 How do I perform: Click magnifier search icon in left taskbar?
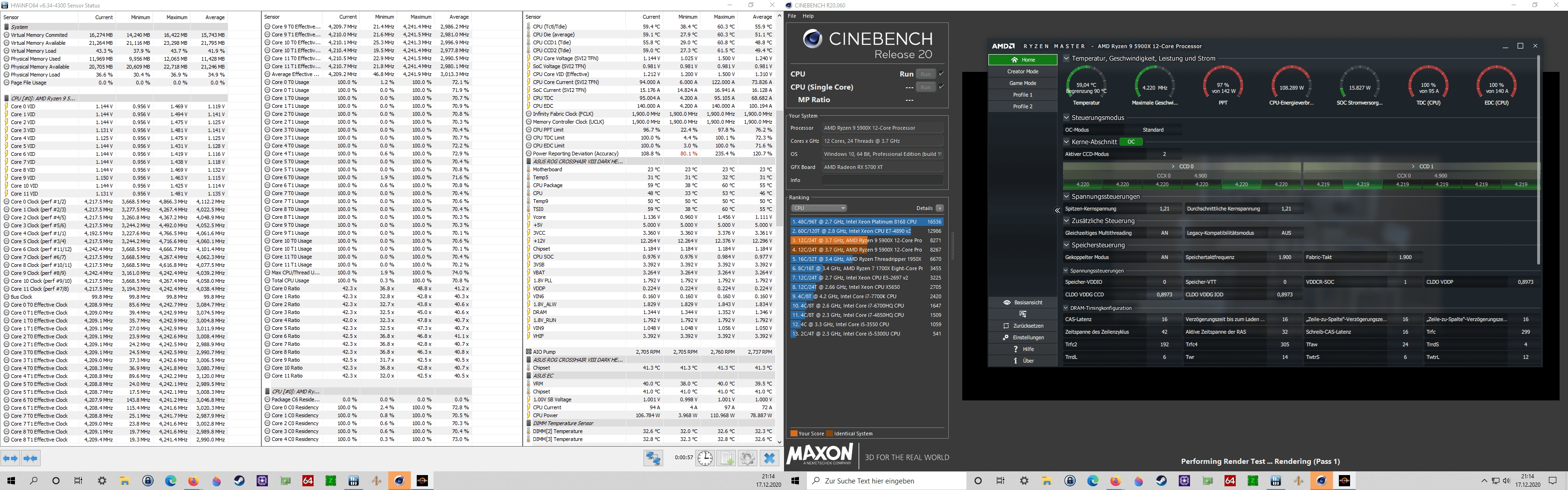tap(34, 481)
